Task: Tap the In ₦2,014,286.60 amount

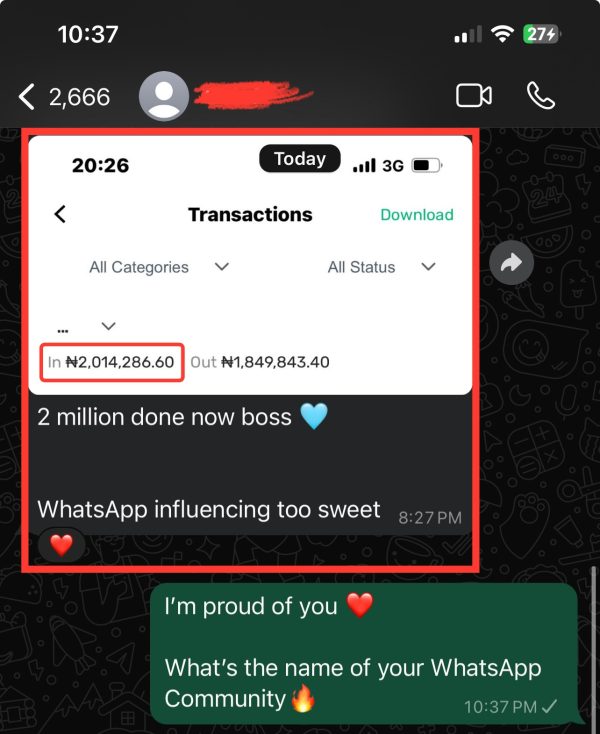Action: [111, 362]
